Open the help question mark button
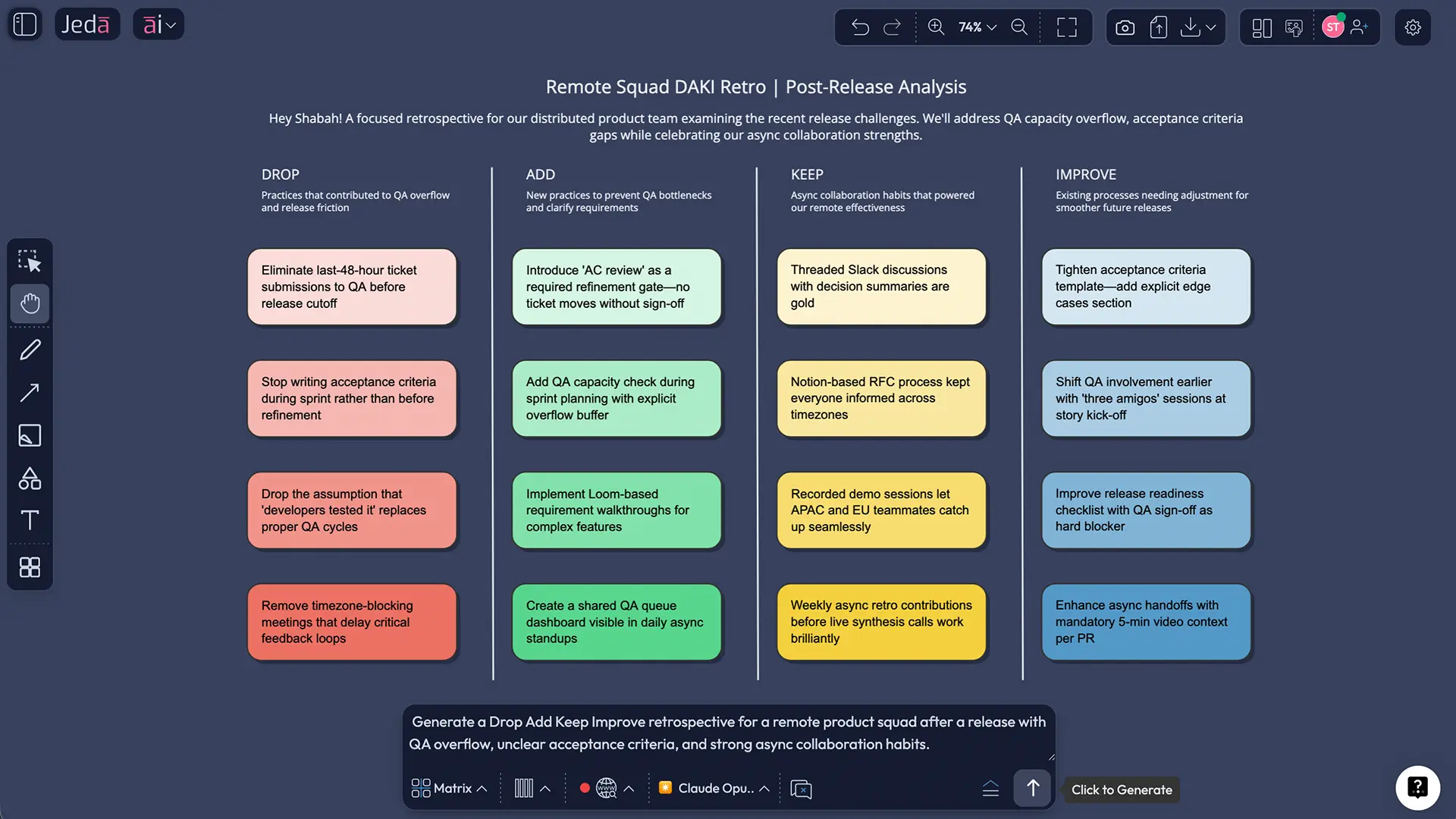1456x819 pixels. coord(1417,787)
